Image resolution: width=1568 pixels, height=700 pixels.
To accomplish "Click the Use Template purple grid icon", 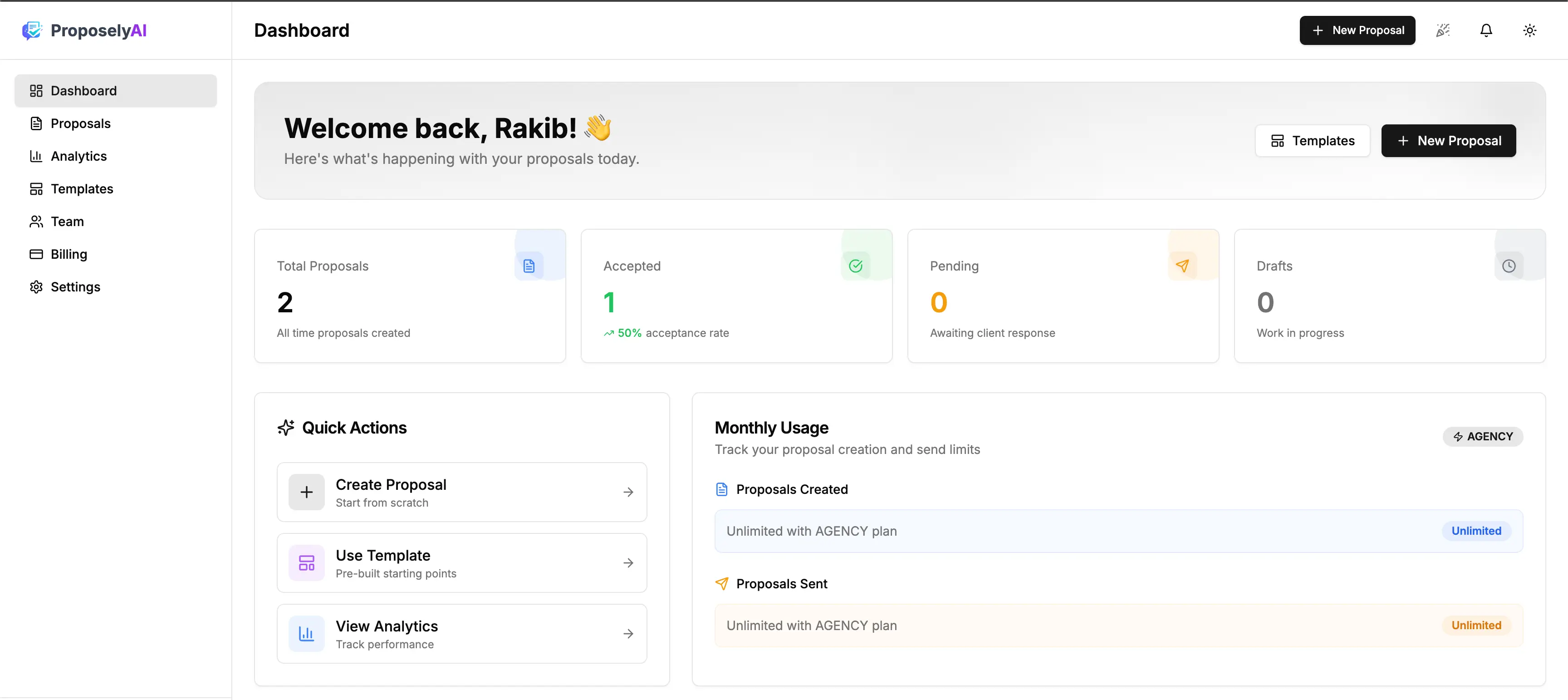I will [306, 562].
